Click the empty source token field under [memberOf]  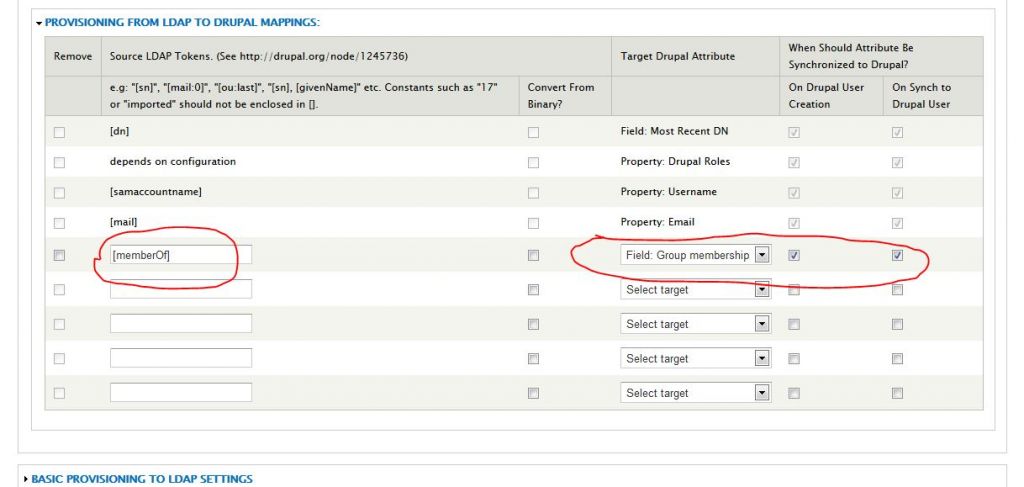click(x=180, y=289)
